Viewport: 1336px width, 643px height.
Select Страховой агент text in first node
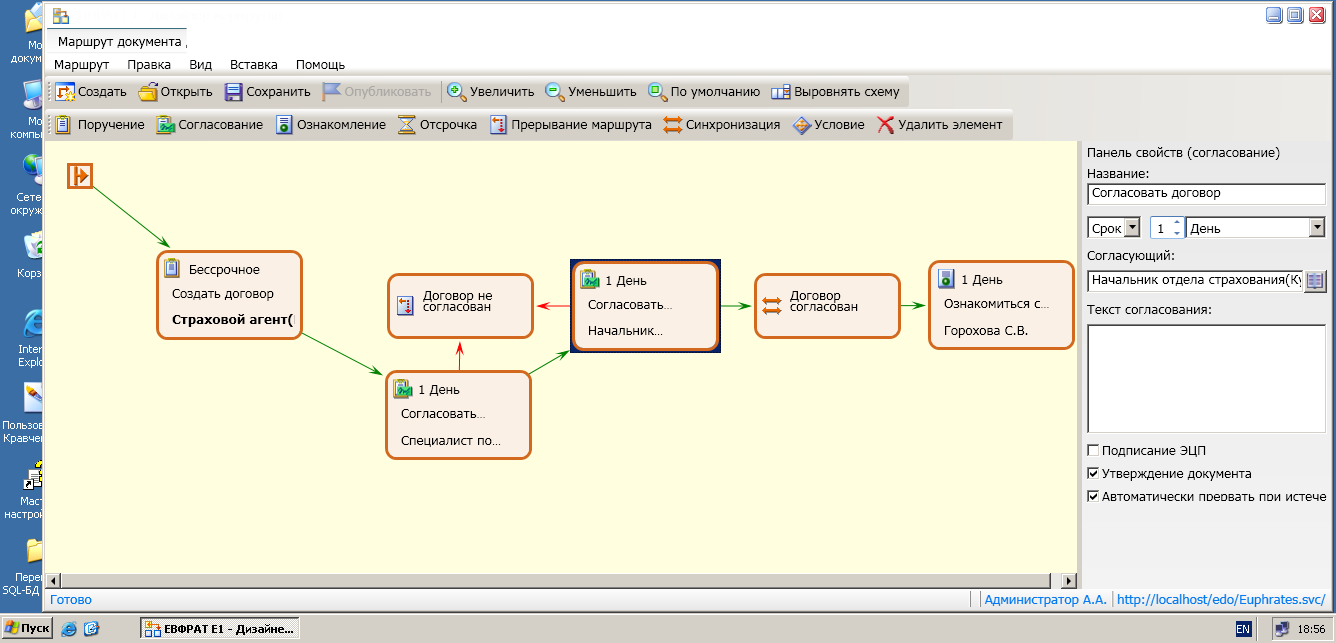point(233,320)
